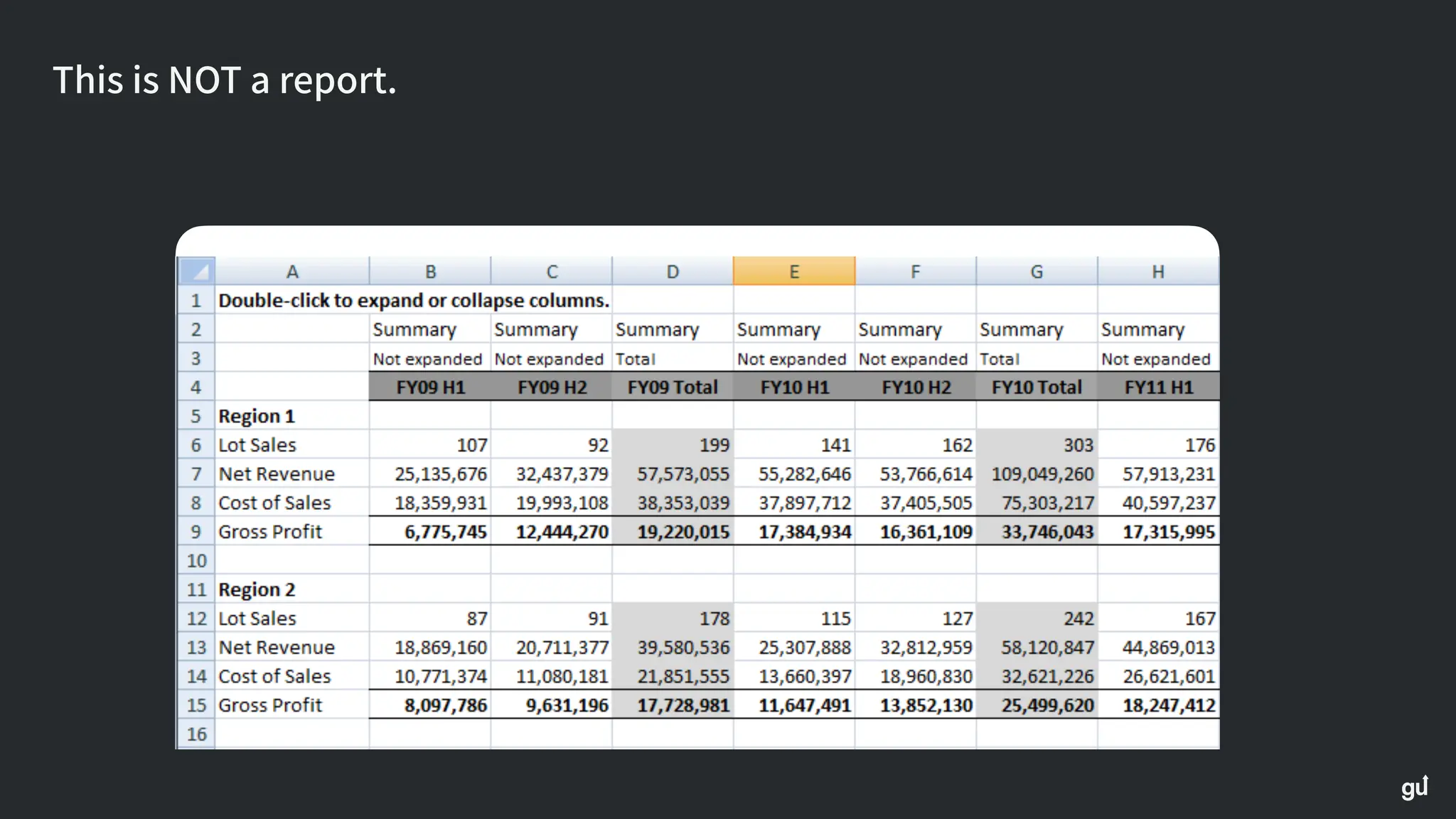Viewport: 1456px width, 819px height.
Task: Click the FY10 H2 header cell
Action: tap(916, 387)
